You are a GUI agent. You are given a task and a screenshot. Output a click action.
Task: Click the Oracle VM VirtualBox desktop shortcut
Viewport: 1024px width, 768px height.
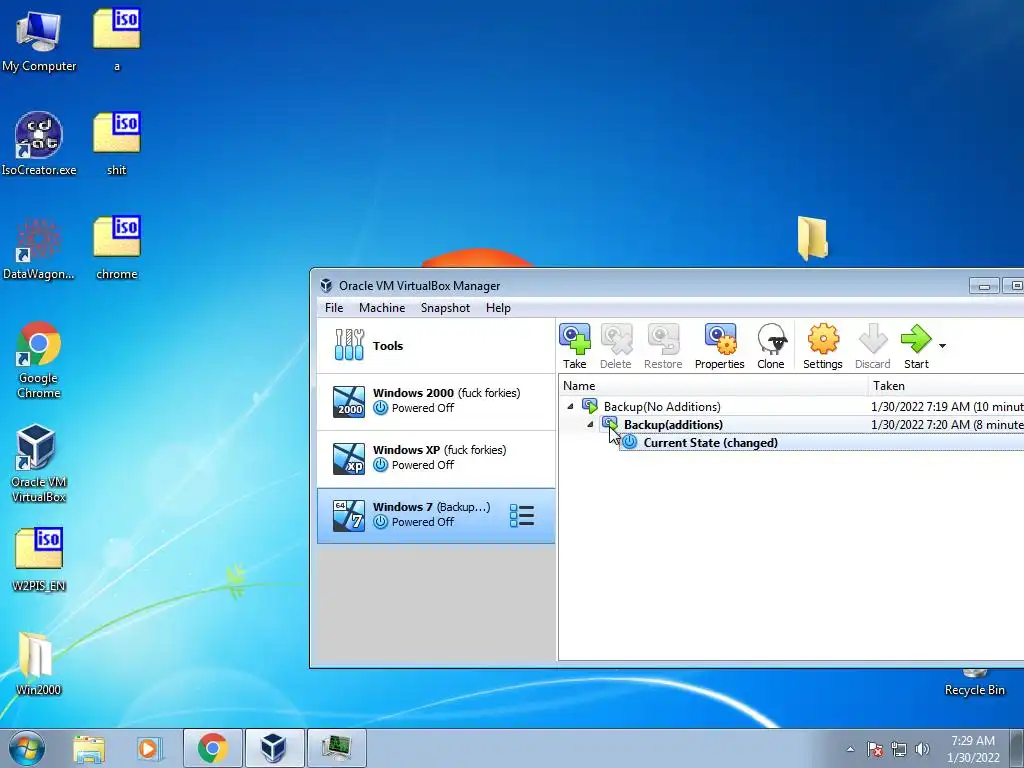pyautogui.click(x=39, y=463)
